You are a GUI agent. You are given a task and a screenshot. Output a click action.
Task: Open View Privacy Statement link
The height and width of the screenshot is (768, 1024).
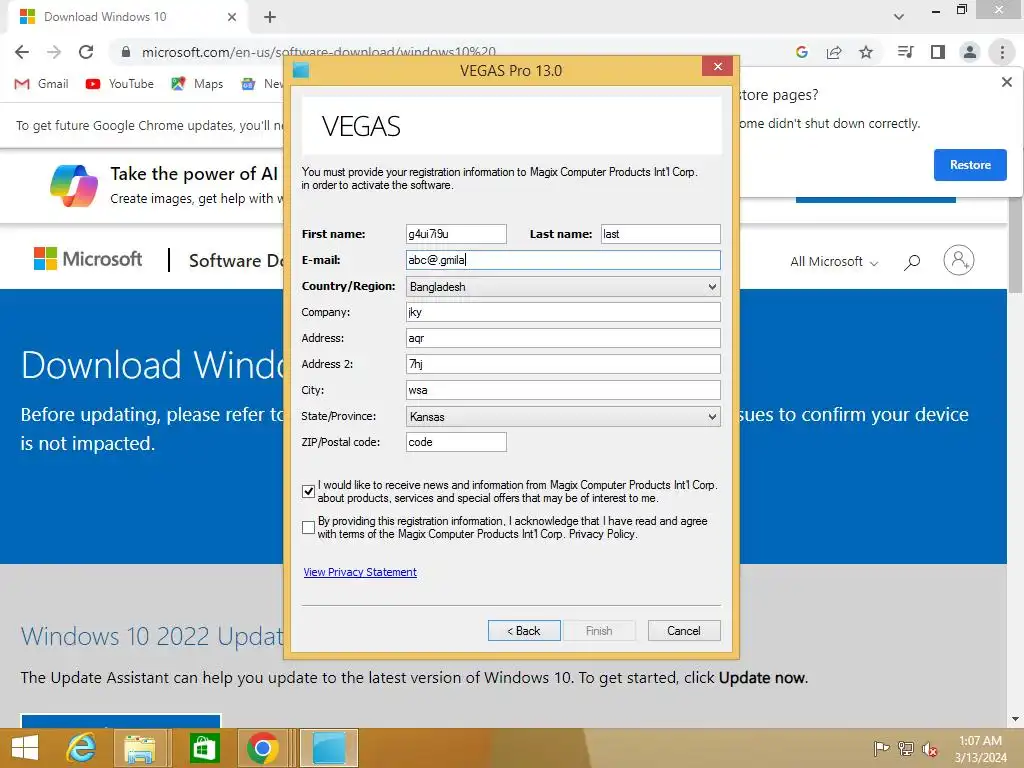point(360,572)
